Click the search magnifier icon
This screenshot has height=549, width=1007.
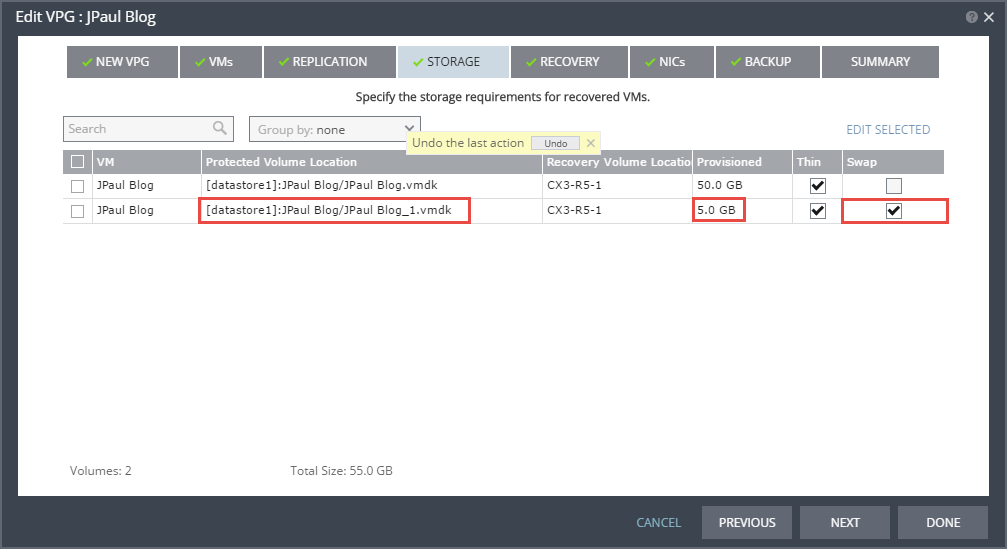(220, 129)
